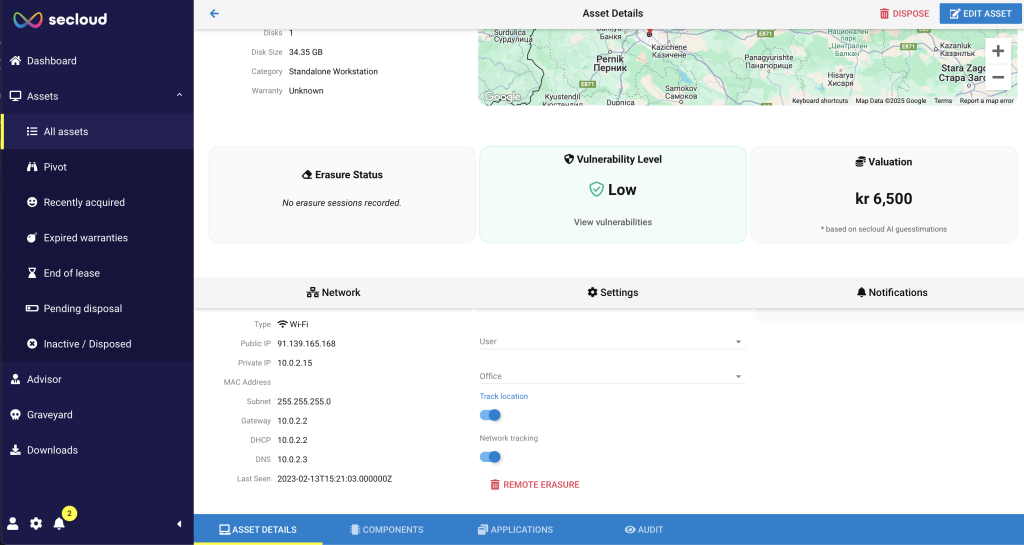The width and height of the screenshot is (1024, 545).
Task: Open the Office dropdown
Action: coord(612,377)
